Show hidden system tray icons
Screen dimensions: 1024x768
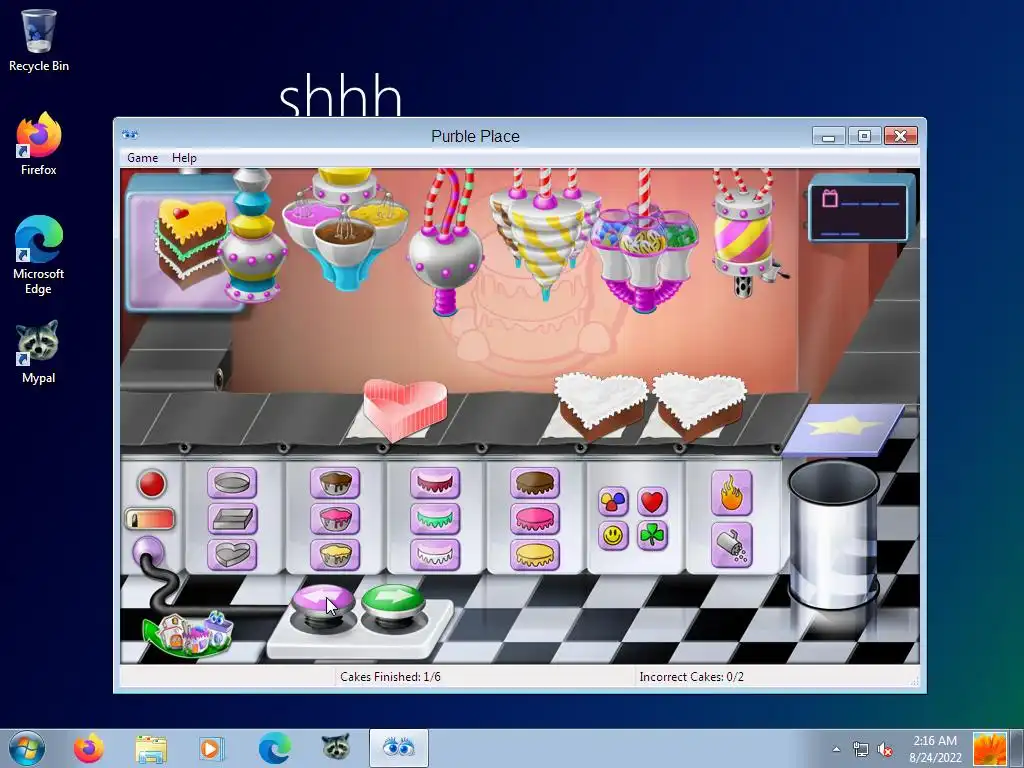tap(836, 749)
